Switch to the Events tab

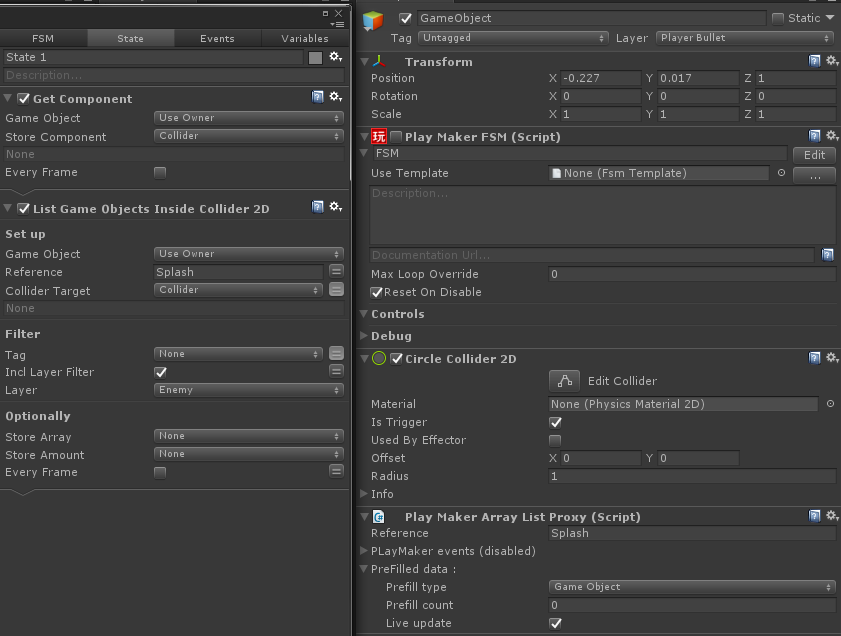pyautogui.click(x=217, y=39)
